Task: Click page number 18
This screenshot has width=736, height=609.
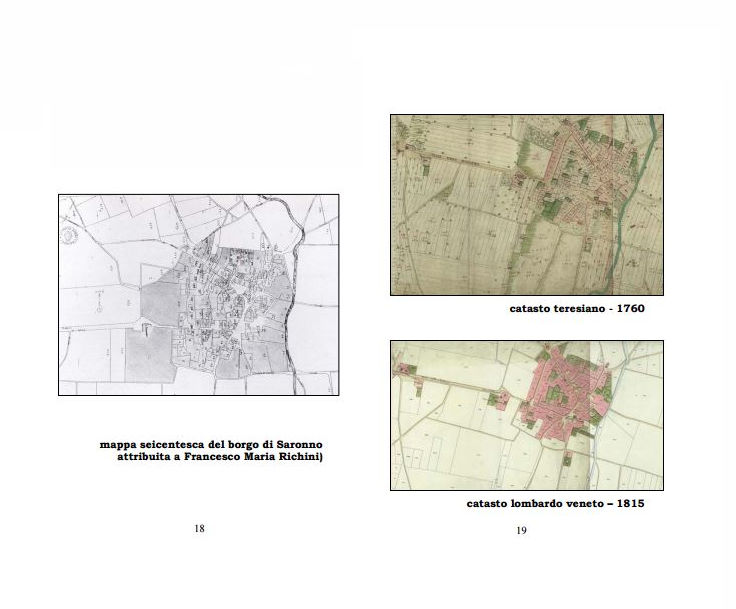Action: point(199,528)
